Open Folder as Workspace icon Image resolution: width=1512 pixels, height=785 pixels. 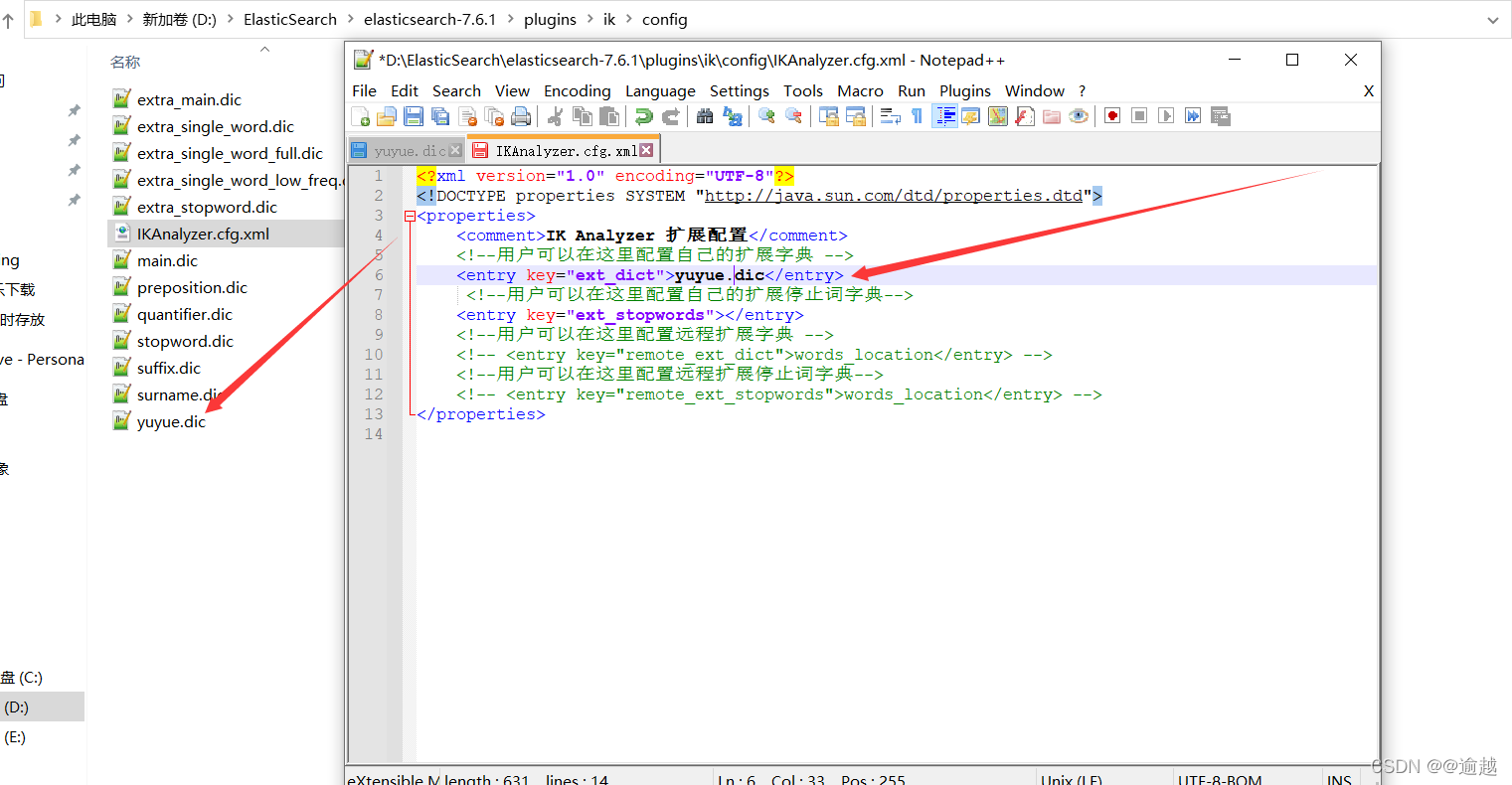pos(1052,116)
